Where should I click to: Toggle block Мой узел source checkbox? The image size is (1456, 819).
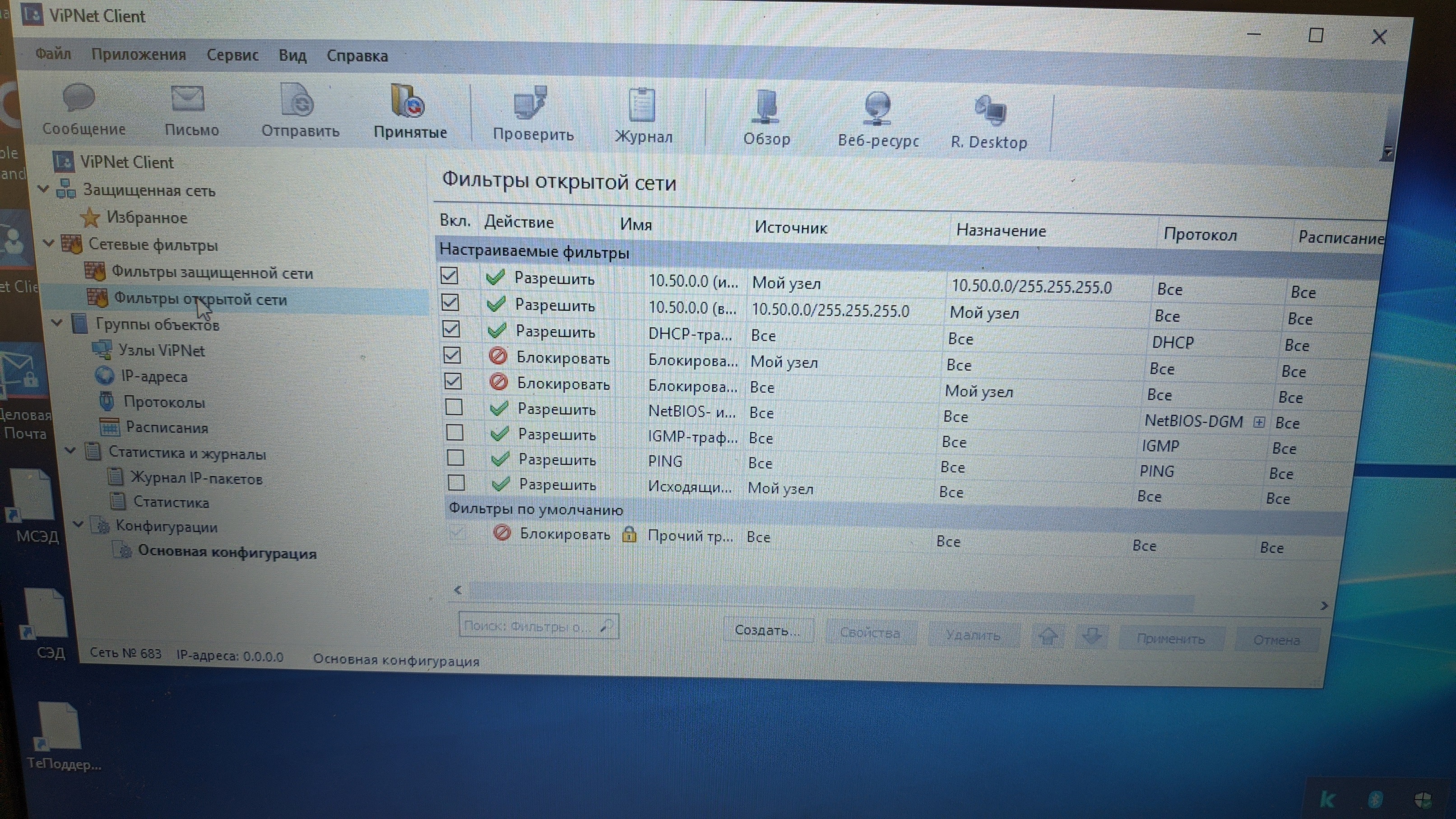coord(452,355)
